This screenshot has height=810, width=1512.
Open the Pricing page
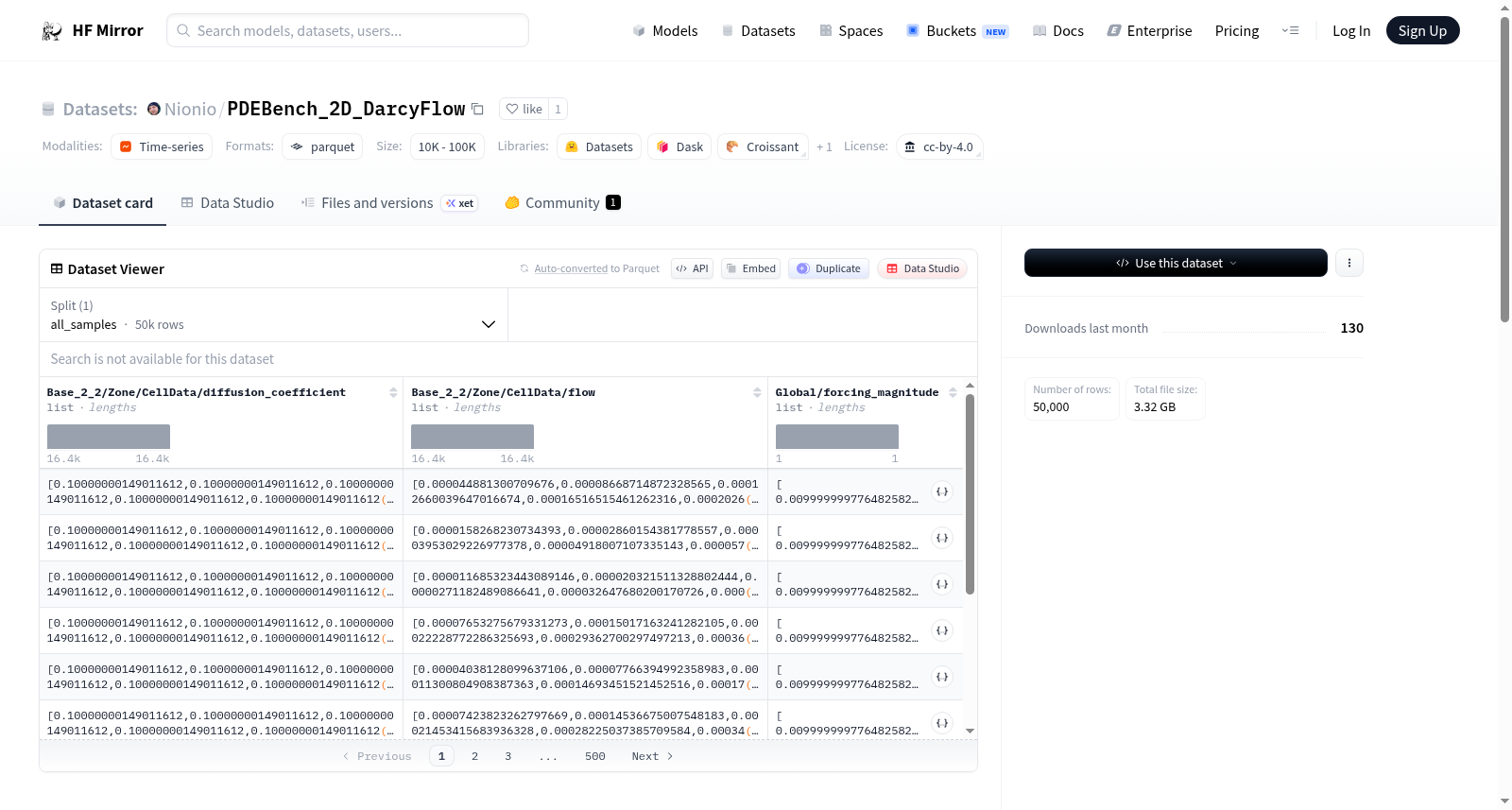[x=1237, y=30]
